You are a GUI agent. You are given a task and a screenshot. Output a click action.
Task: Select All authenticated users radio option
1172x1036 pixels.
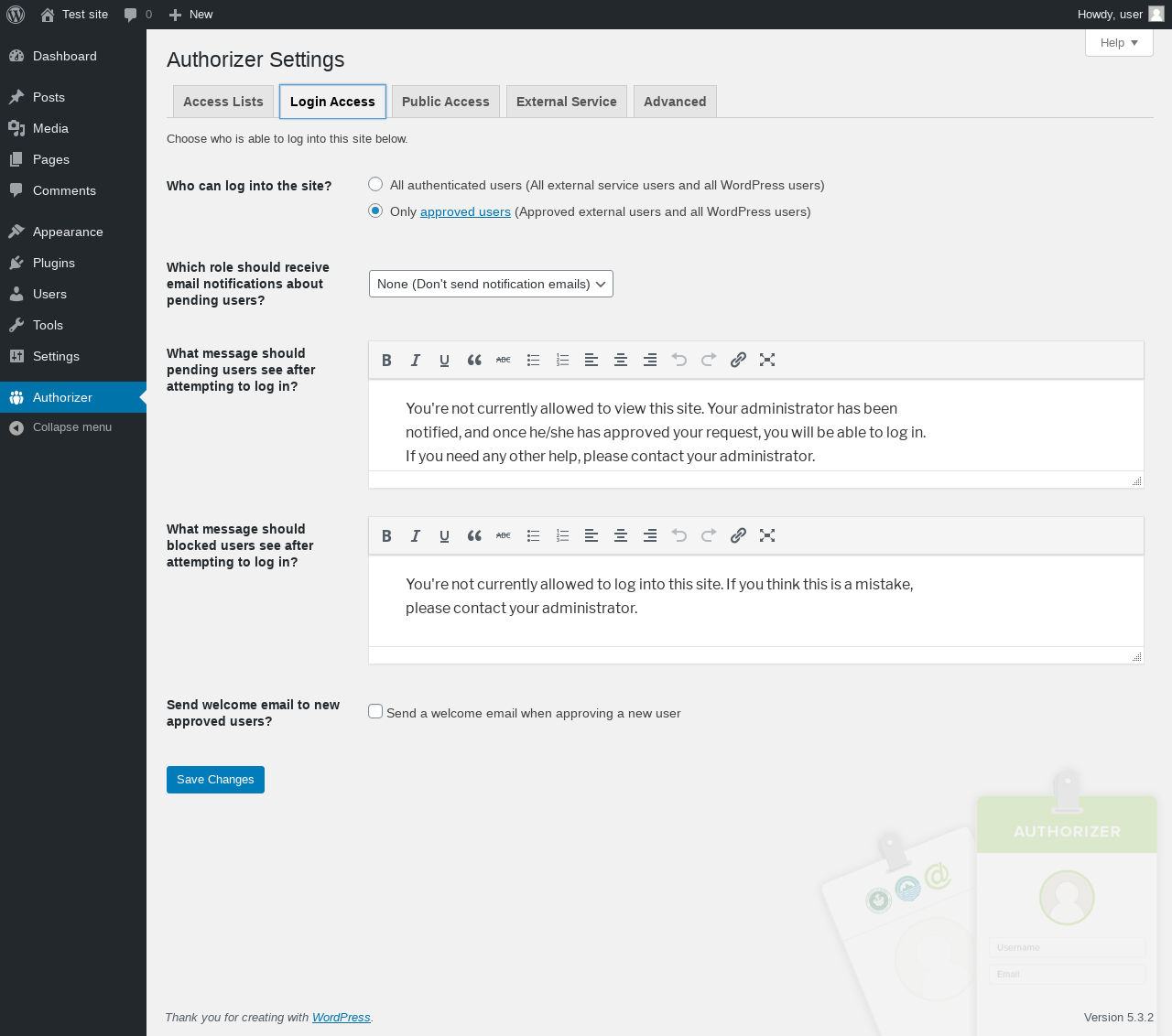point(375,184)
